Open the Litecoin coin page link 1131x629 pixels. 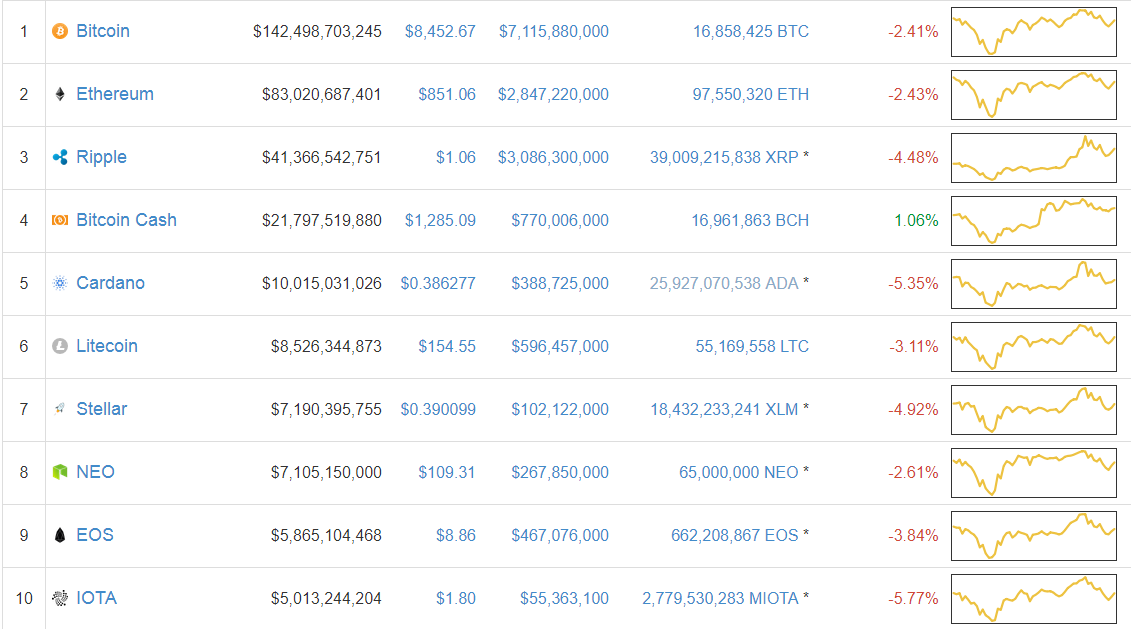pyautogui.click(x=107, y=346)
